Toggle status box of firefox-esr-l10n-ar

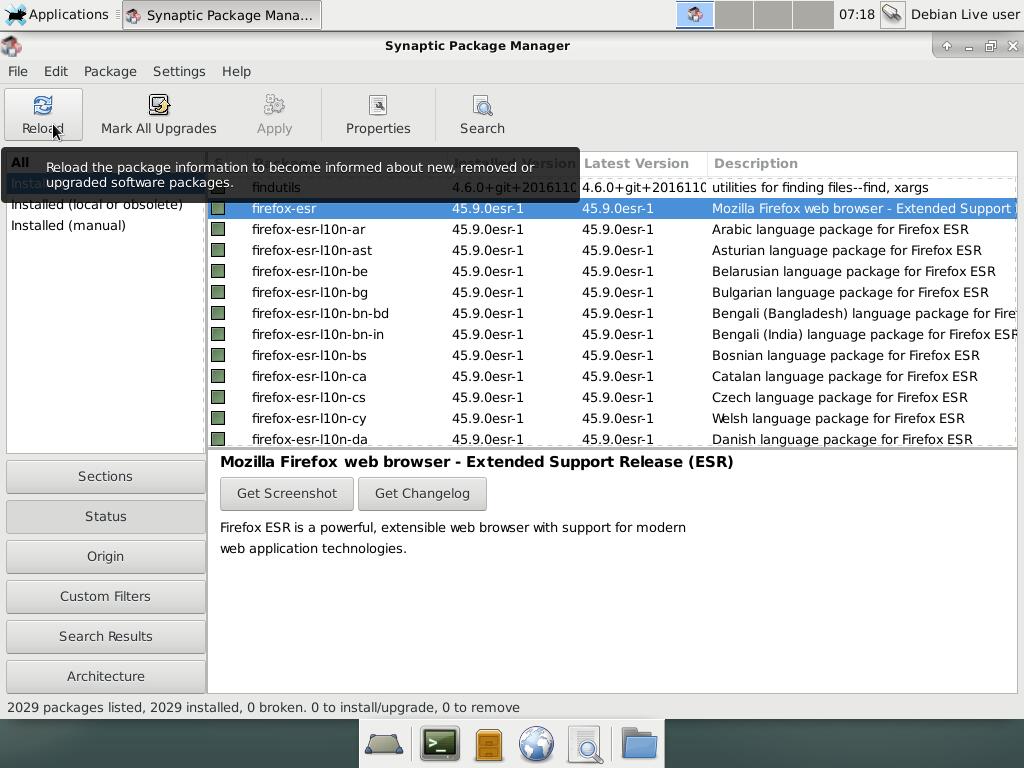218,229
